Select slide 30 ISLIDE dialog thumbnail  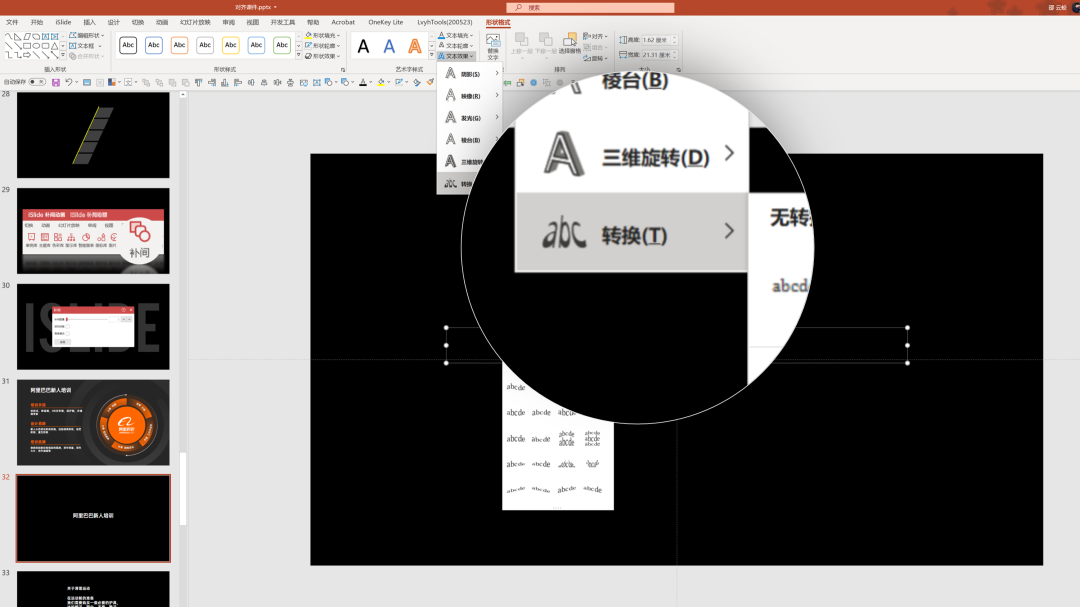coord(93,327)
